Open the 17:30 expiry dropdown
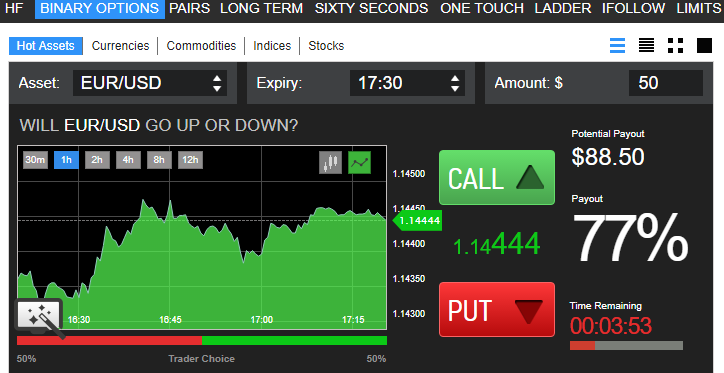Image resolution: width=724 pixels, height=373 pixels. 407,83
